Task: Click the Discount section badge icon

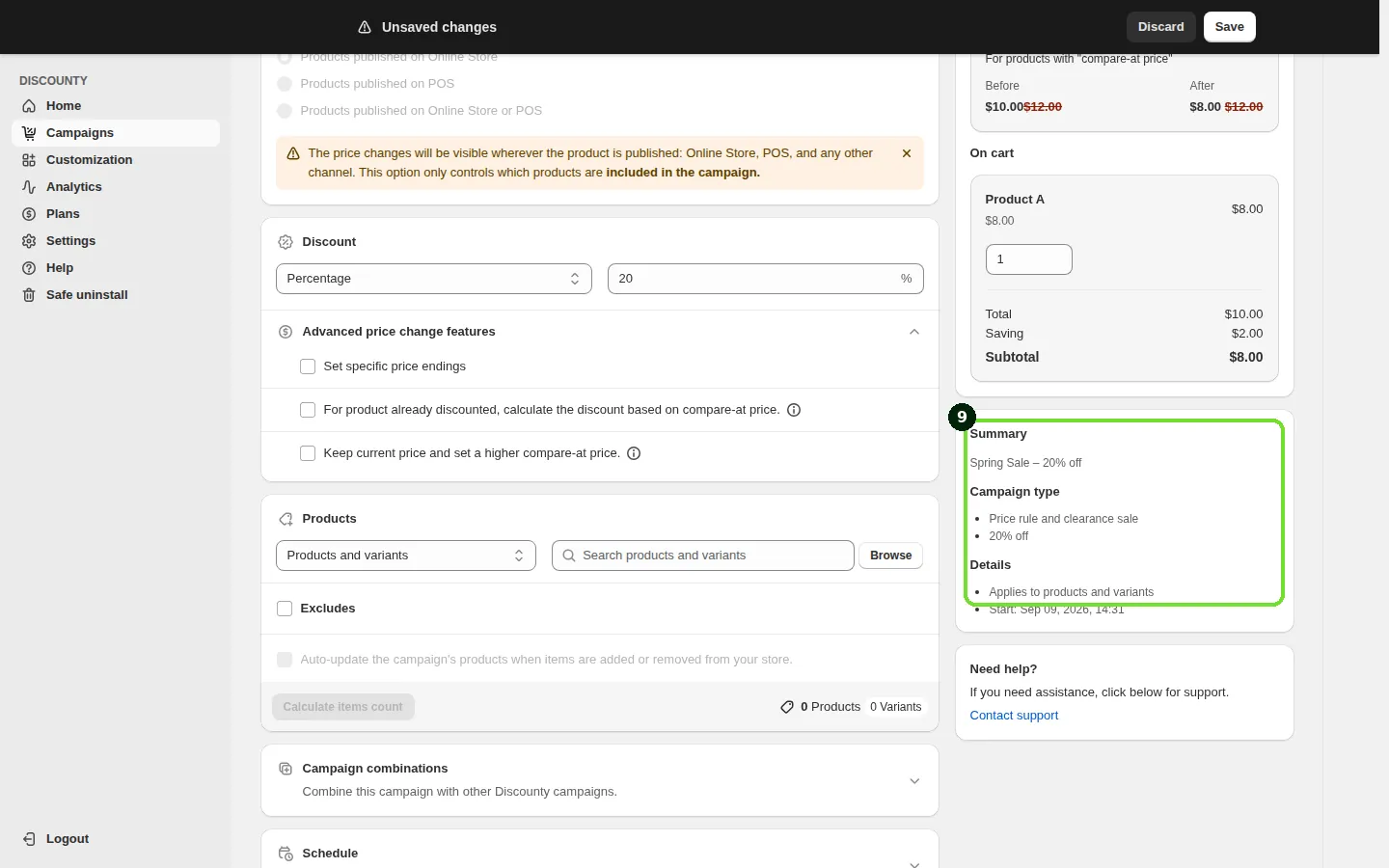Action: point(286,242)
